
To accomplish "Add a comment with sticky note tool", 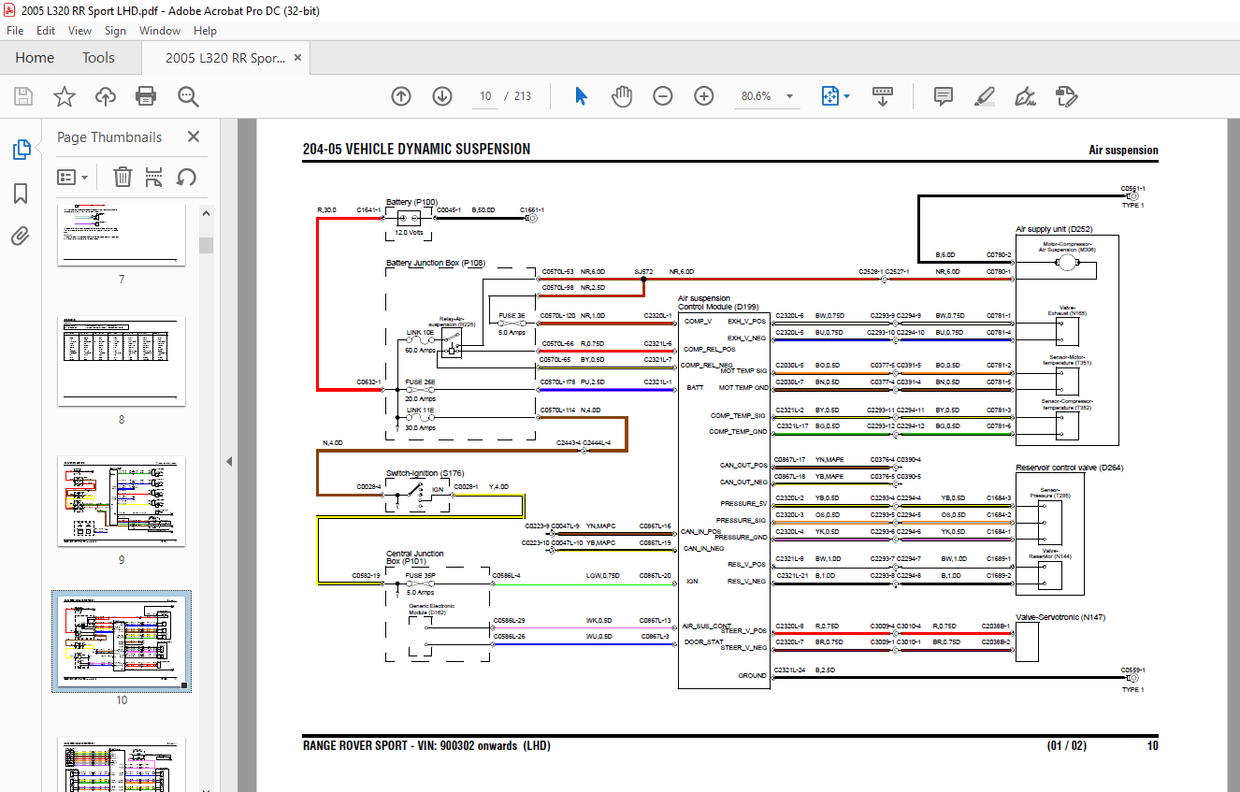I will [943, 96].
